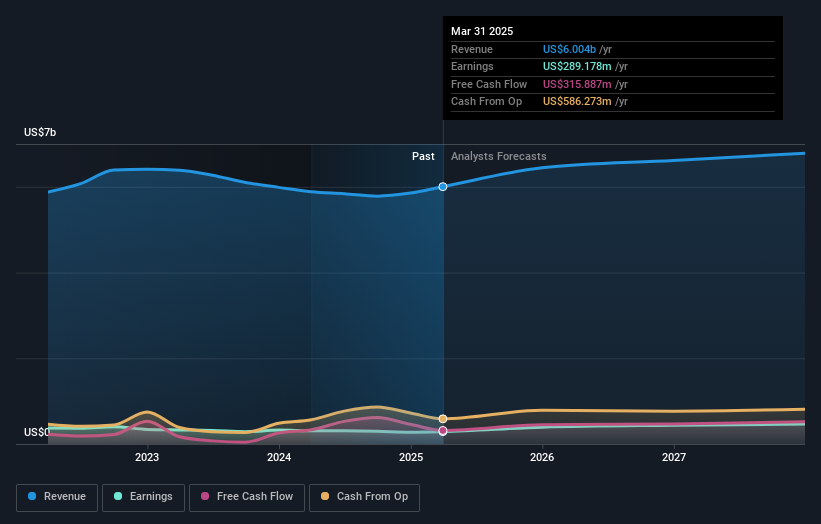The height and width of the screenshot is (524, 821).
Task: Click the orange Cash From Op data point
Action: [x=443, y=419]
